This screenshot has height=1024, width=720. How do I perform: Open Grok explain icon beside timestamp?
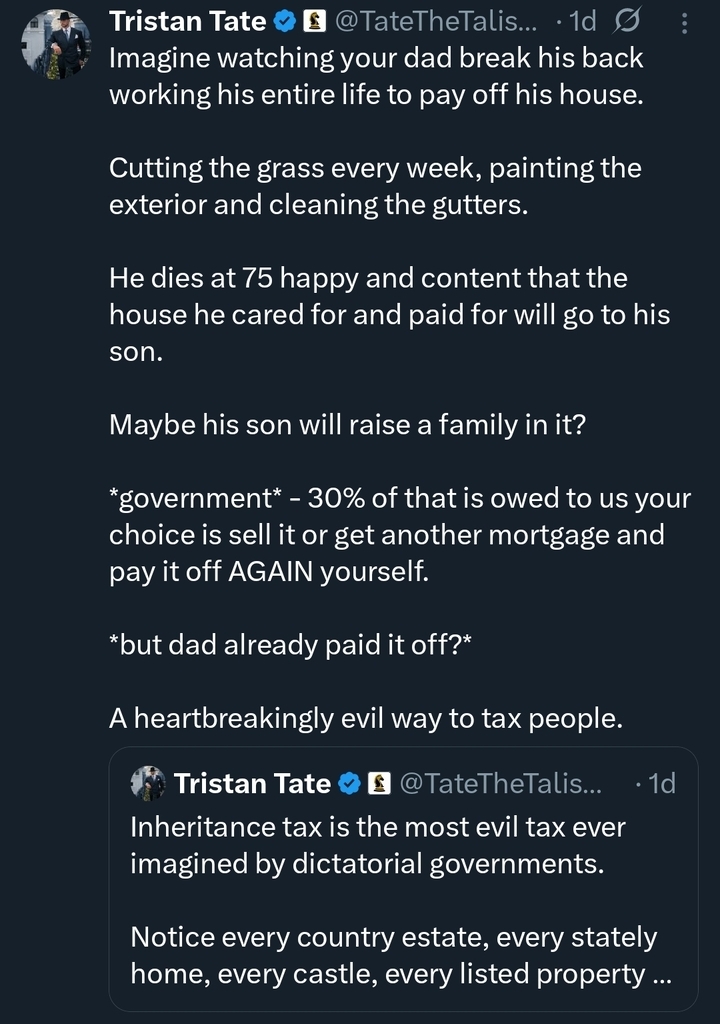(x=630, y=20)
